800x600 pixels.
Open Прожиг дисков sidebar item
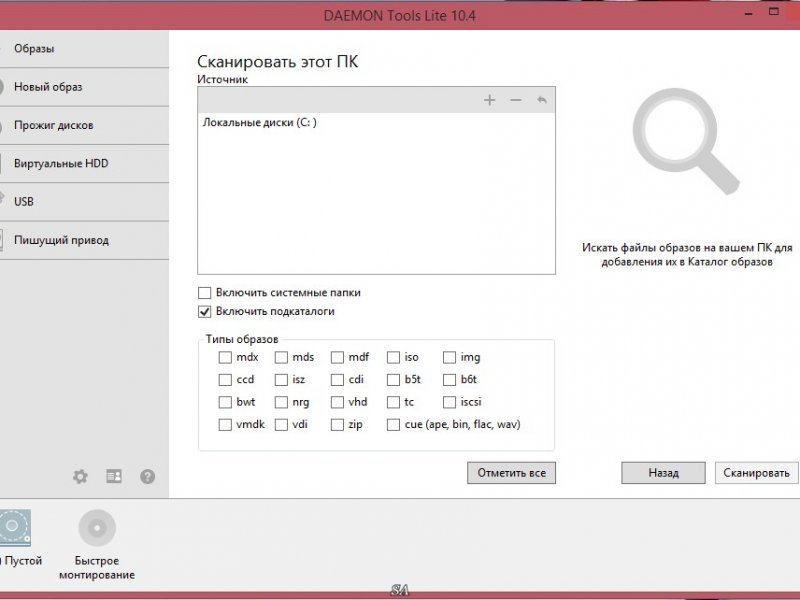coord(84,126)
